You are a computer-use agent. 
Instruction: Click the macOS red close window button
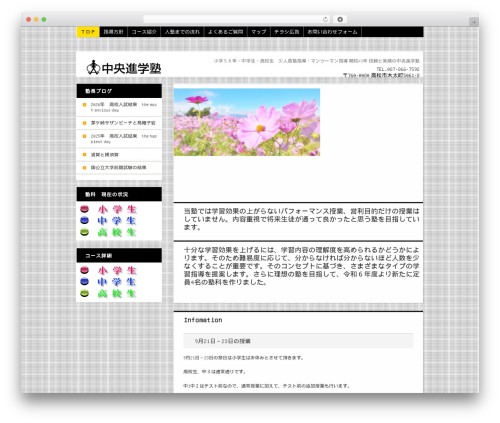[29, 20]
